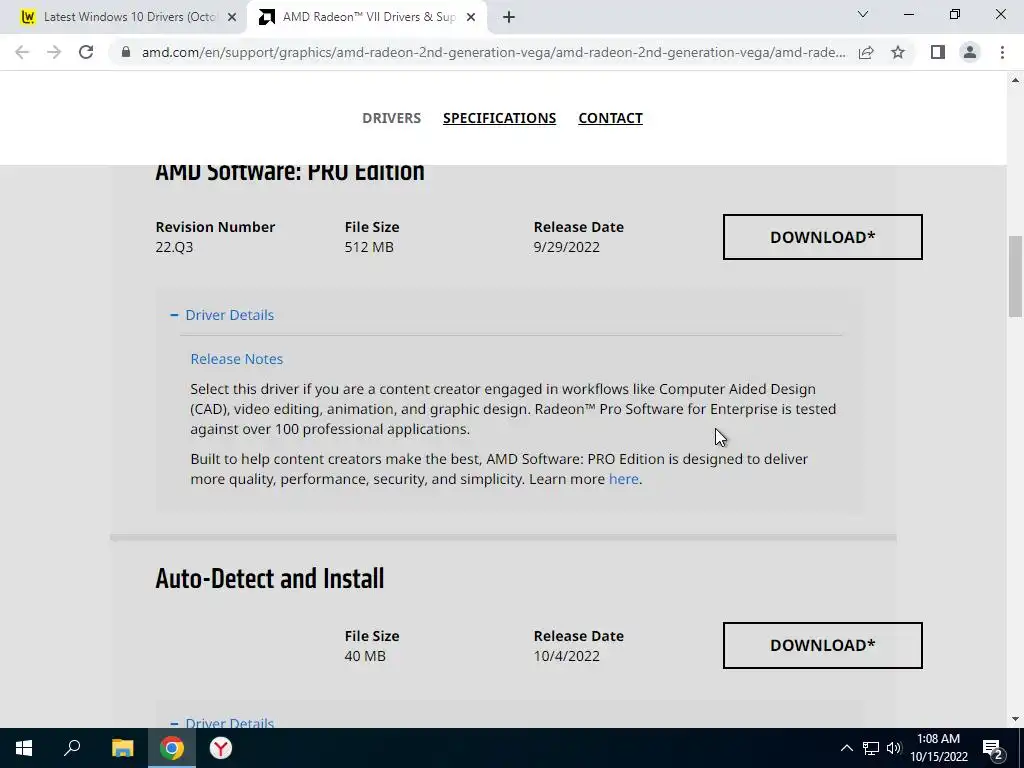Click the '10/4/2022' release date

[x=566, y=656]
